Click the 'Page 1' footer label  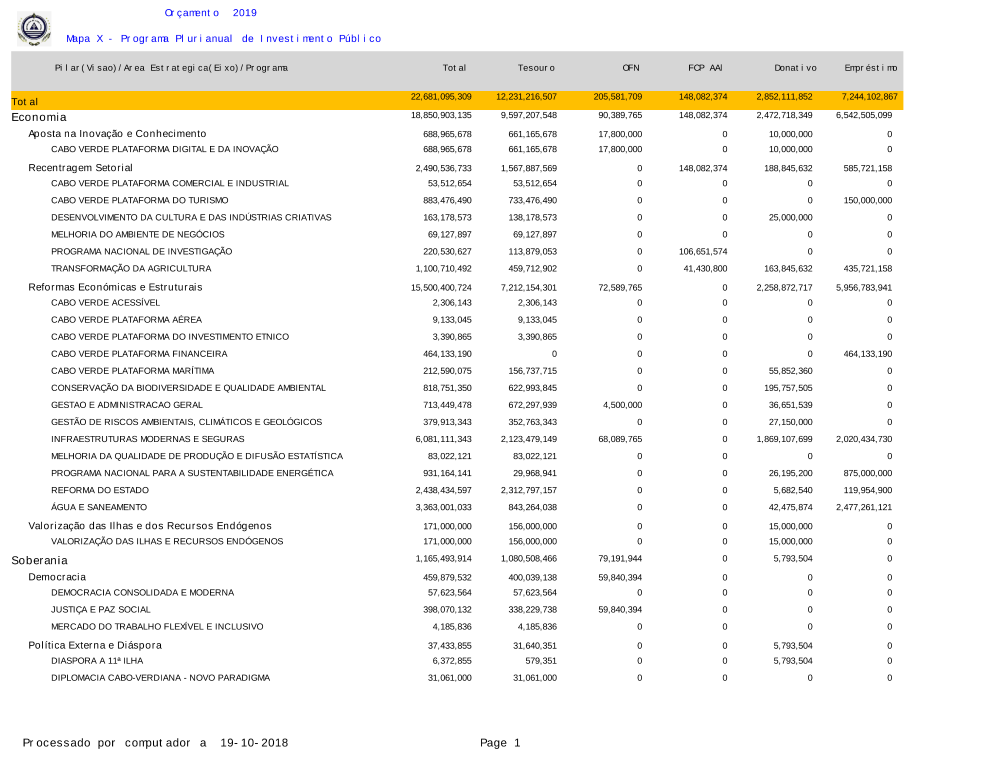pyautogui.click(x=500, y=743)
